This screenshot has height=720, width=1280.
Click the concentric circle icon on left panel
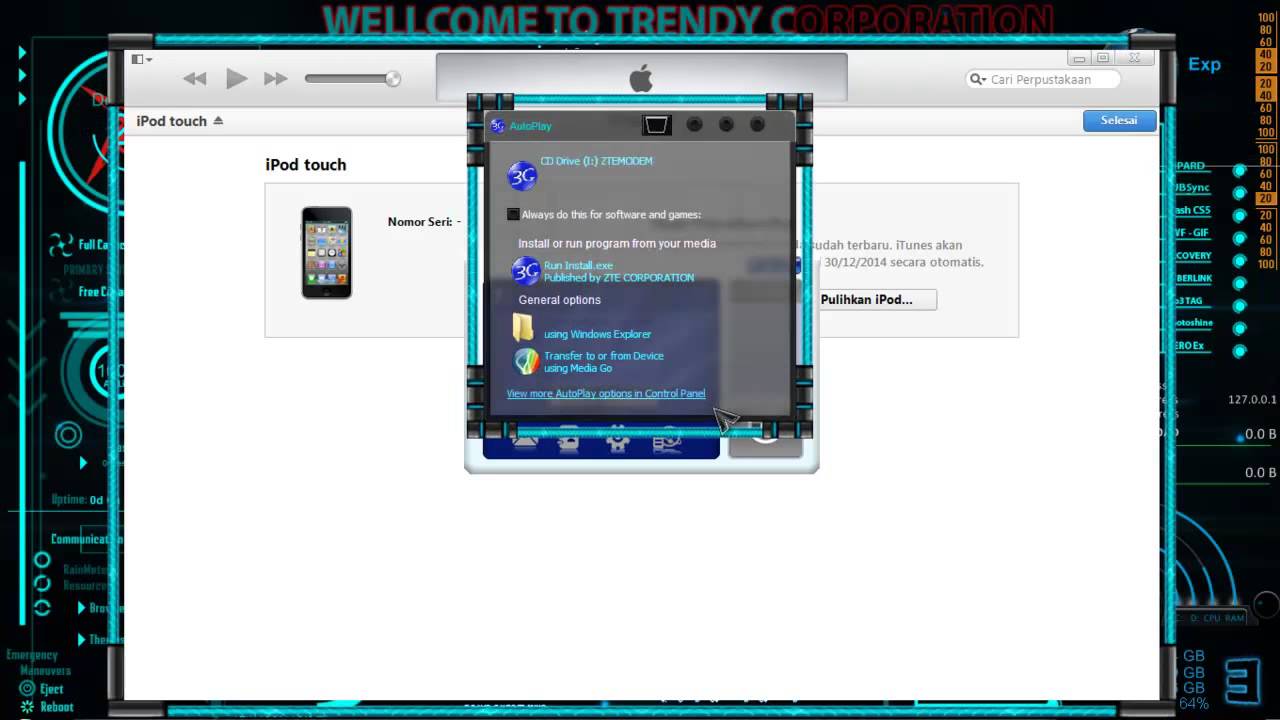coord(68,435)
